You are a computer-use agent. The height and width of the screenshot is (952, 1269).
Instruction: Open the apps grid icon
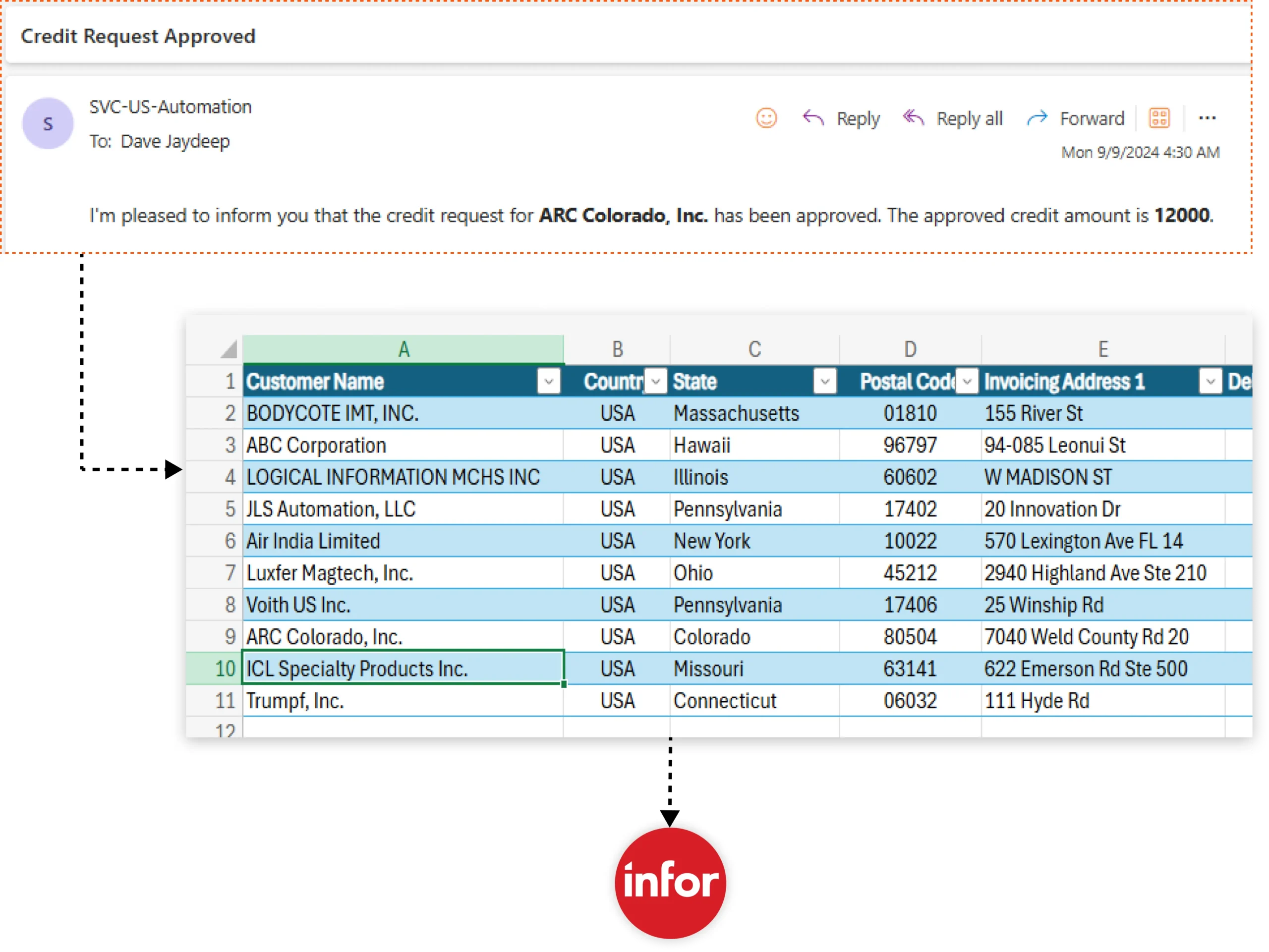tap(1159, 118)
